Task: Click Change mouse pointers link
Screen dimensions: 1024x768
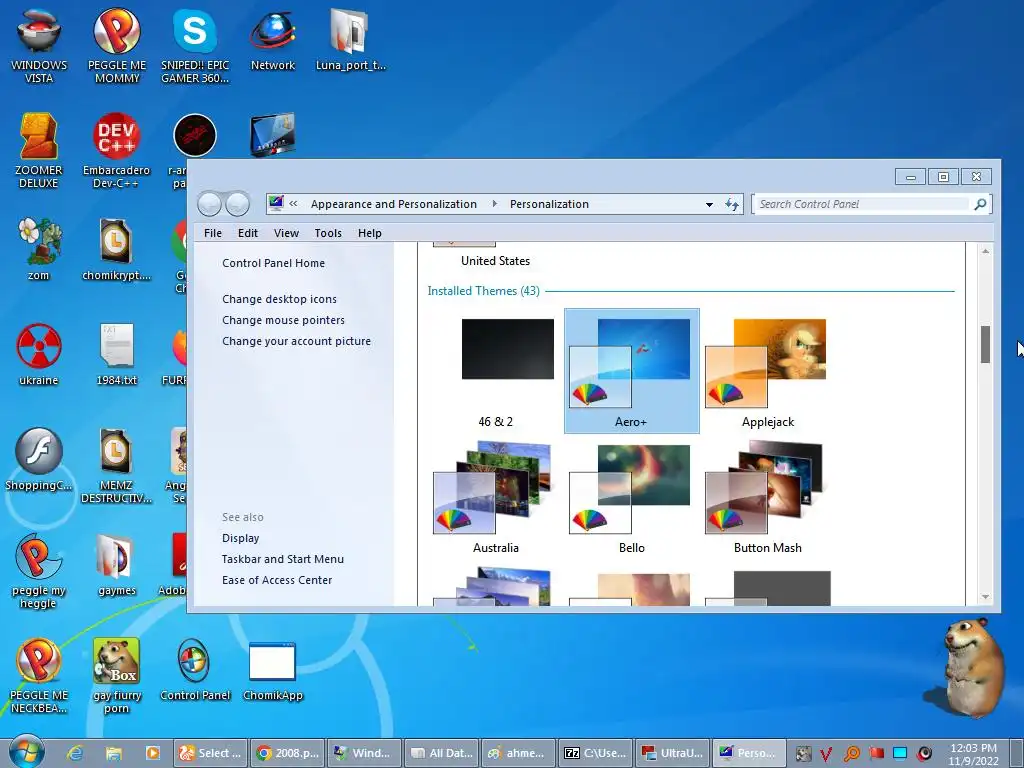Action: click(283, 320)
